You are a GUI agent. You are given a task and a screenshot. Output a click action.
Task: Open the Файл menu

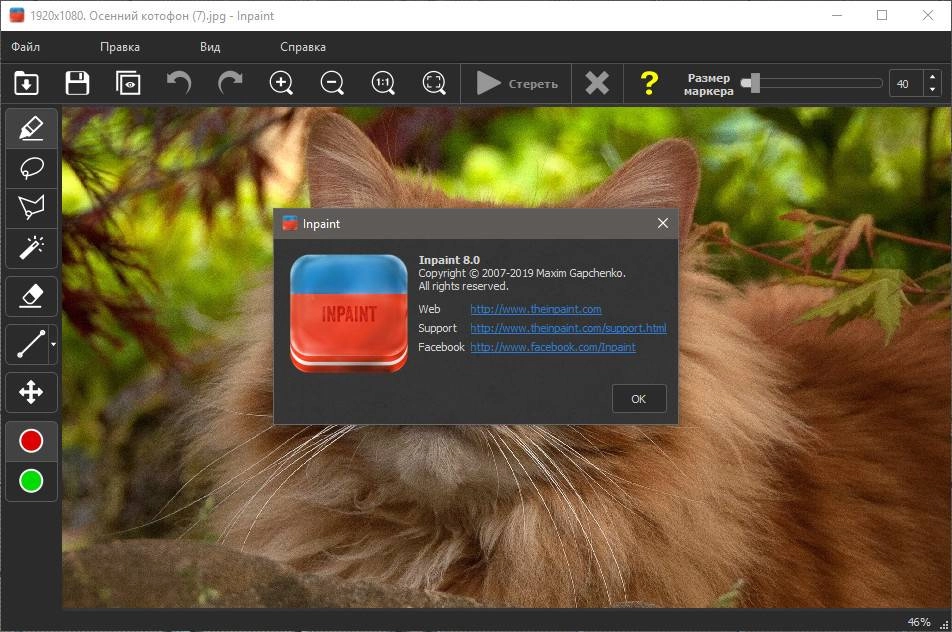[26, 47]
